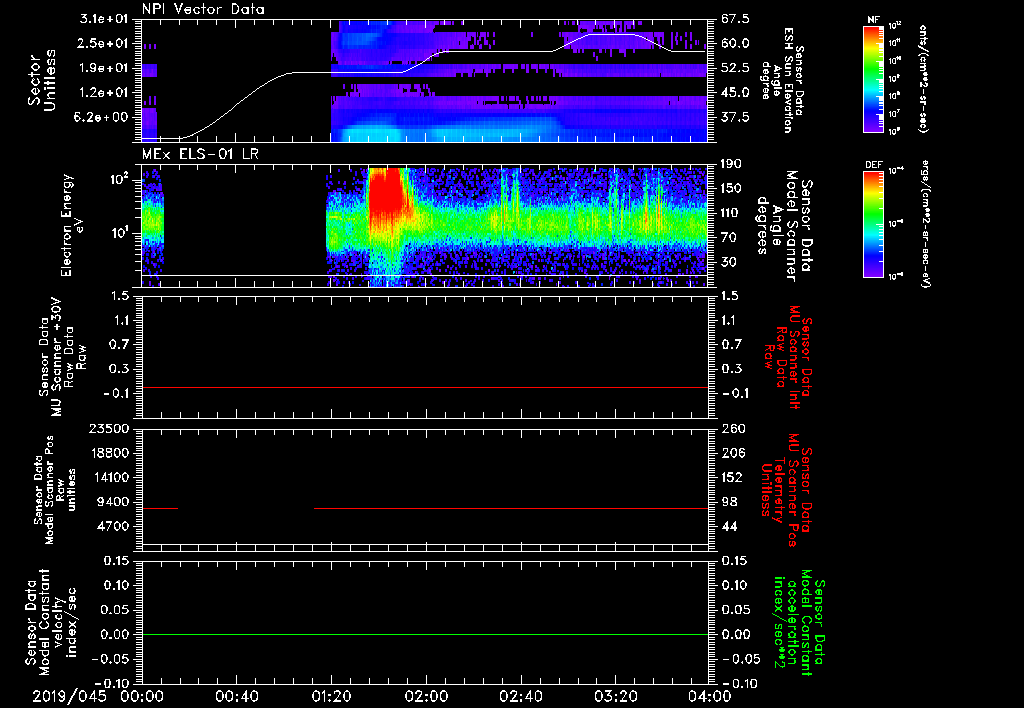Click the '2019/045' date label
The width and height of the screenshot is (1024, 708).
pos(69,696)
